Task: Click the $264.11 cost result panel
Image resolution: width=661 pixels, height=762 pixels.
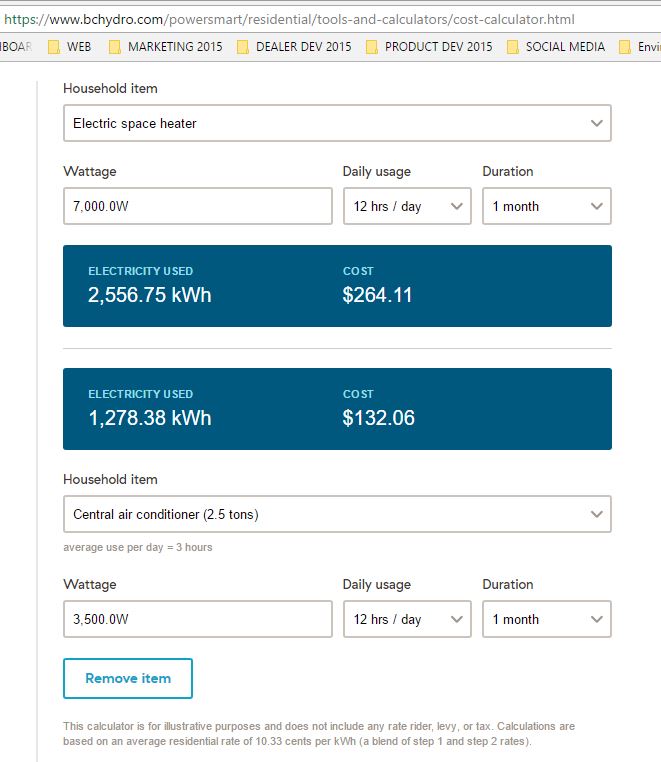Action: 337,286
